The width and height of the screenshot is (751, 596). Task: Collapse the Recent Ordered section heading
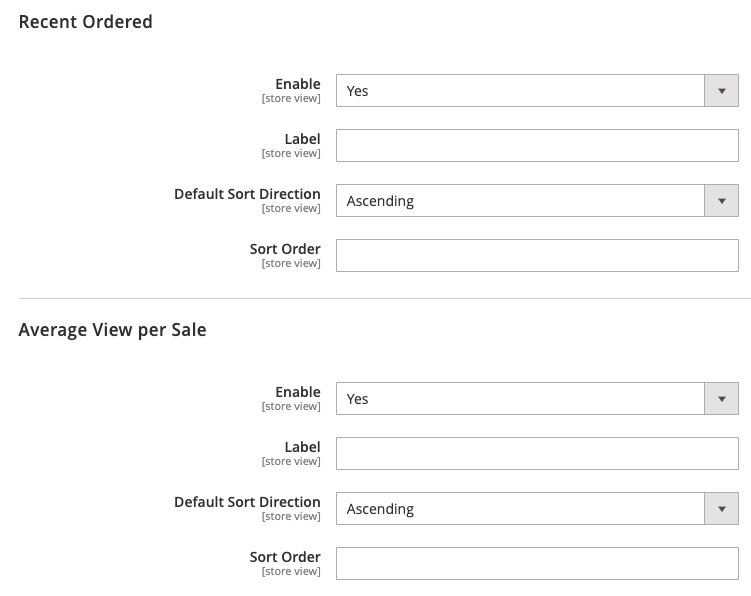(x=86, y=22)
